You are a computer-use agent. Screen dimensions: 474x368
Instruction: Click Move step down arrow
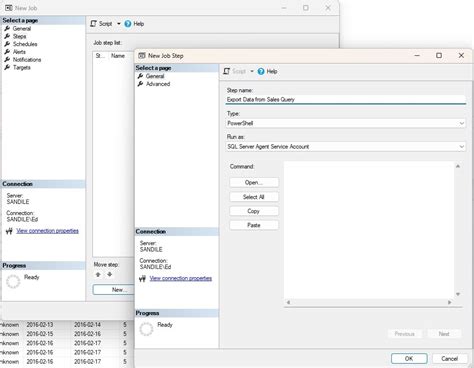[110, 275]
